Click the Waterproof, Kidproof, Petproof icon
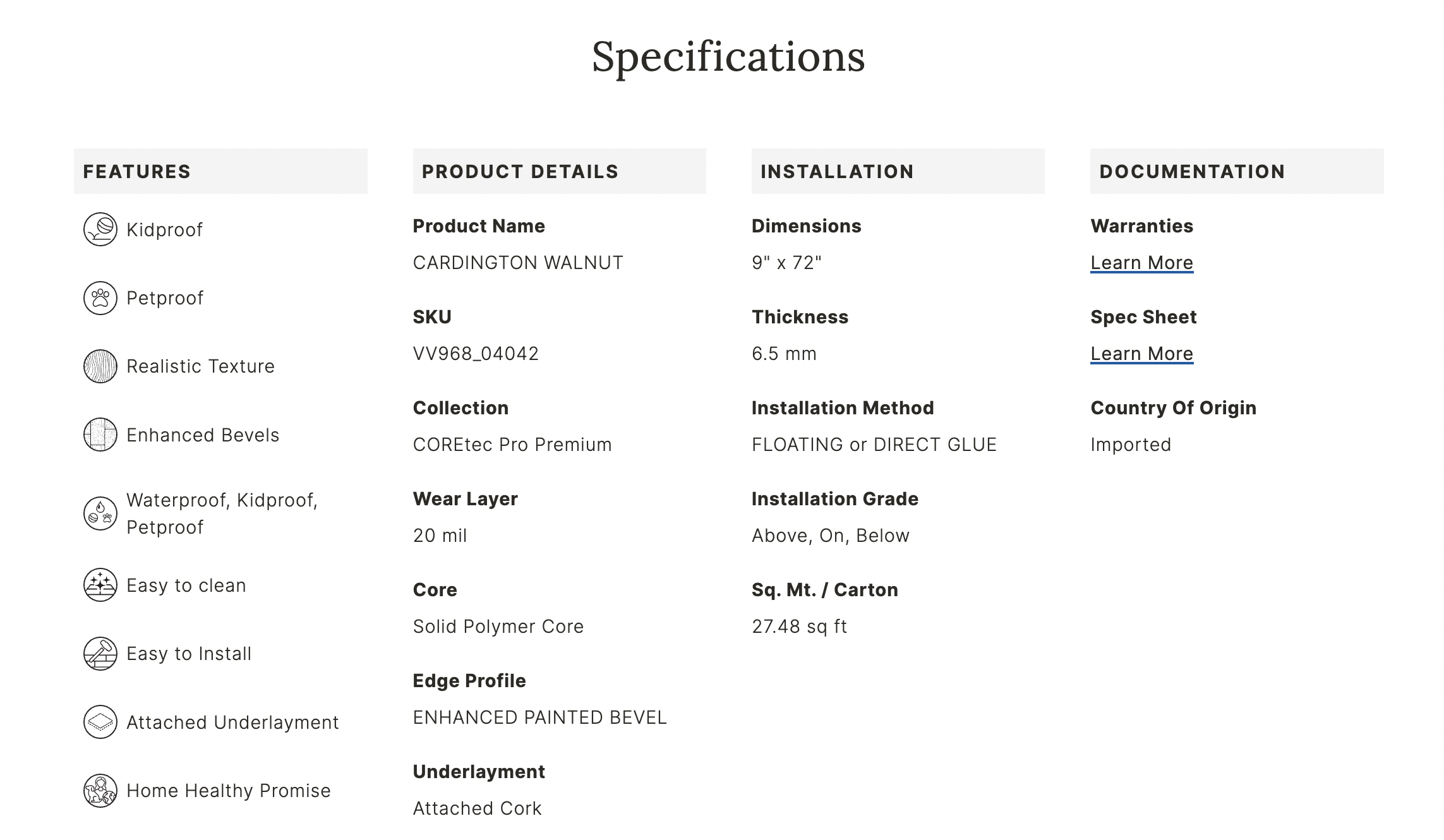Image resolution: width=1444 pixels, height=840 pixels. [x=100, y=513]
